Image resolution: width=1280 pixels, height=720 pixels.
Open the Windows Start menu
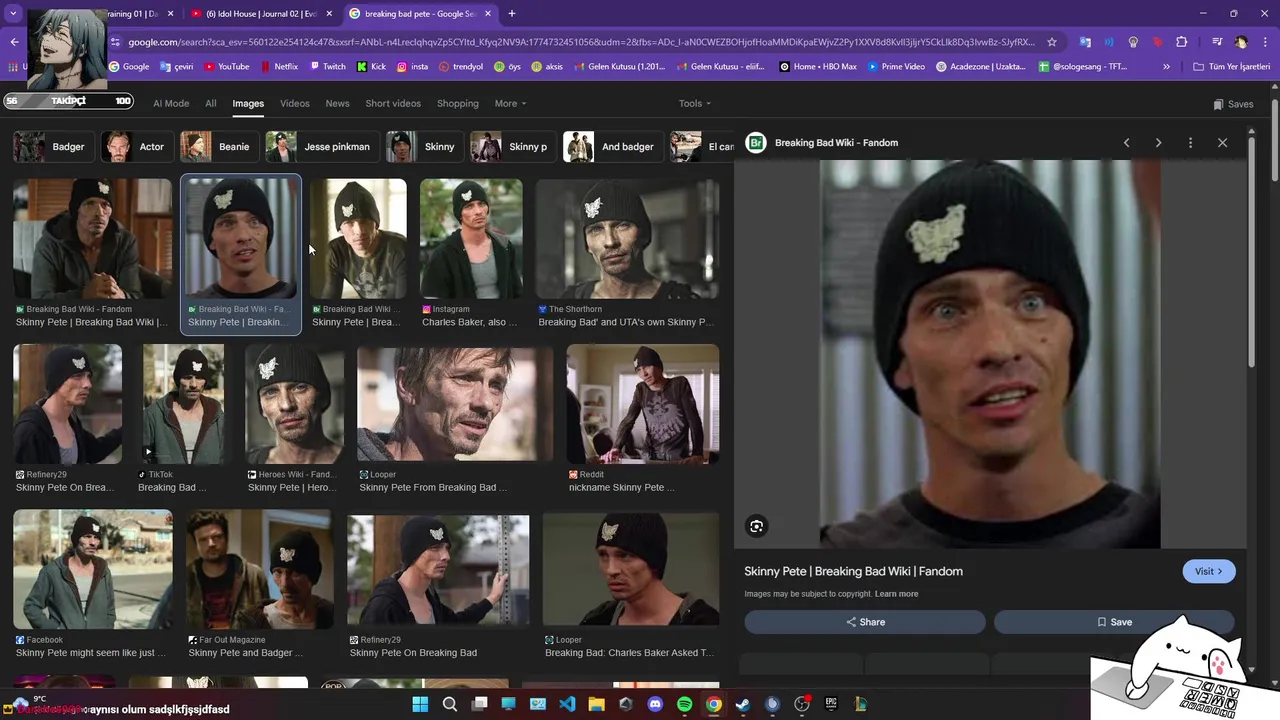[420, 704]
